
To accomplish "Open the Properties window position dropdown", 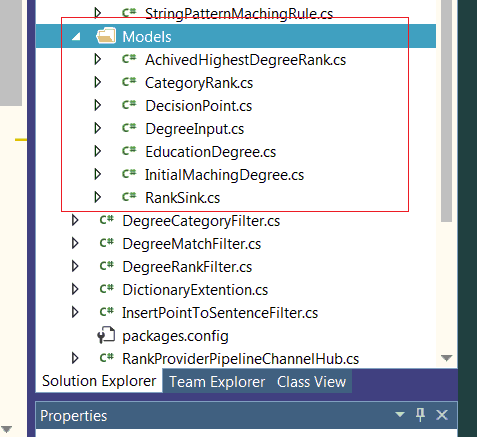I will tap(400, 415).
